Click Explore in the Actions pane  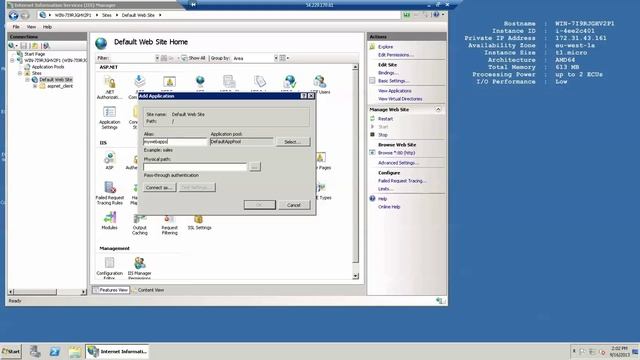pos(385,47)
